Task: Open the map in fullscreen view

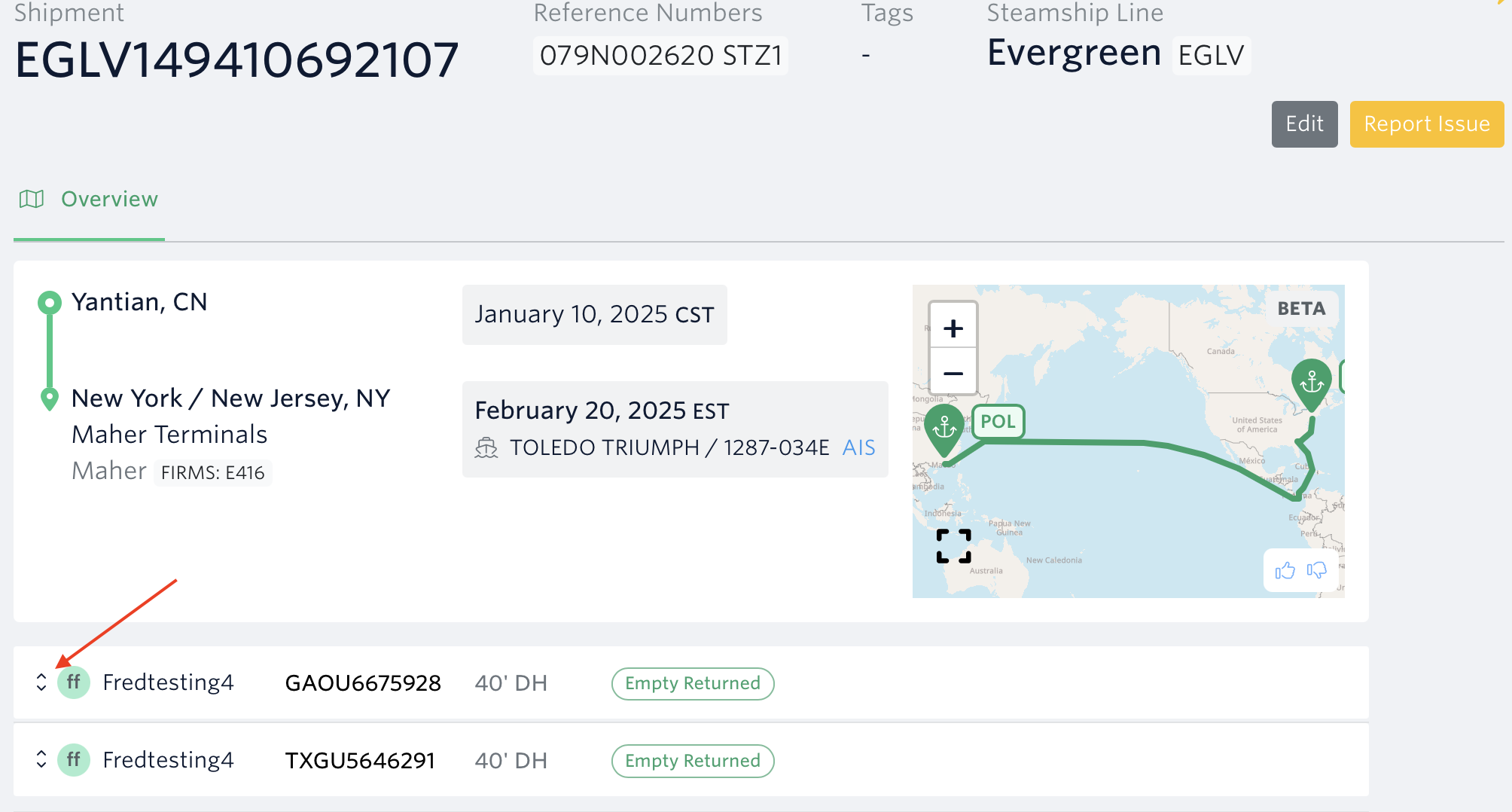Action: 953,546
